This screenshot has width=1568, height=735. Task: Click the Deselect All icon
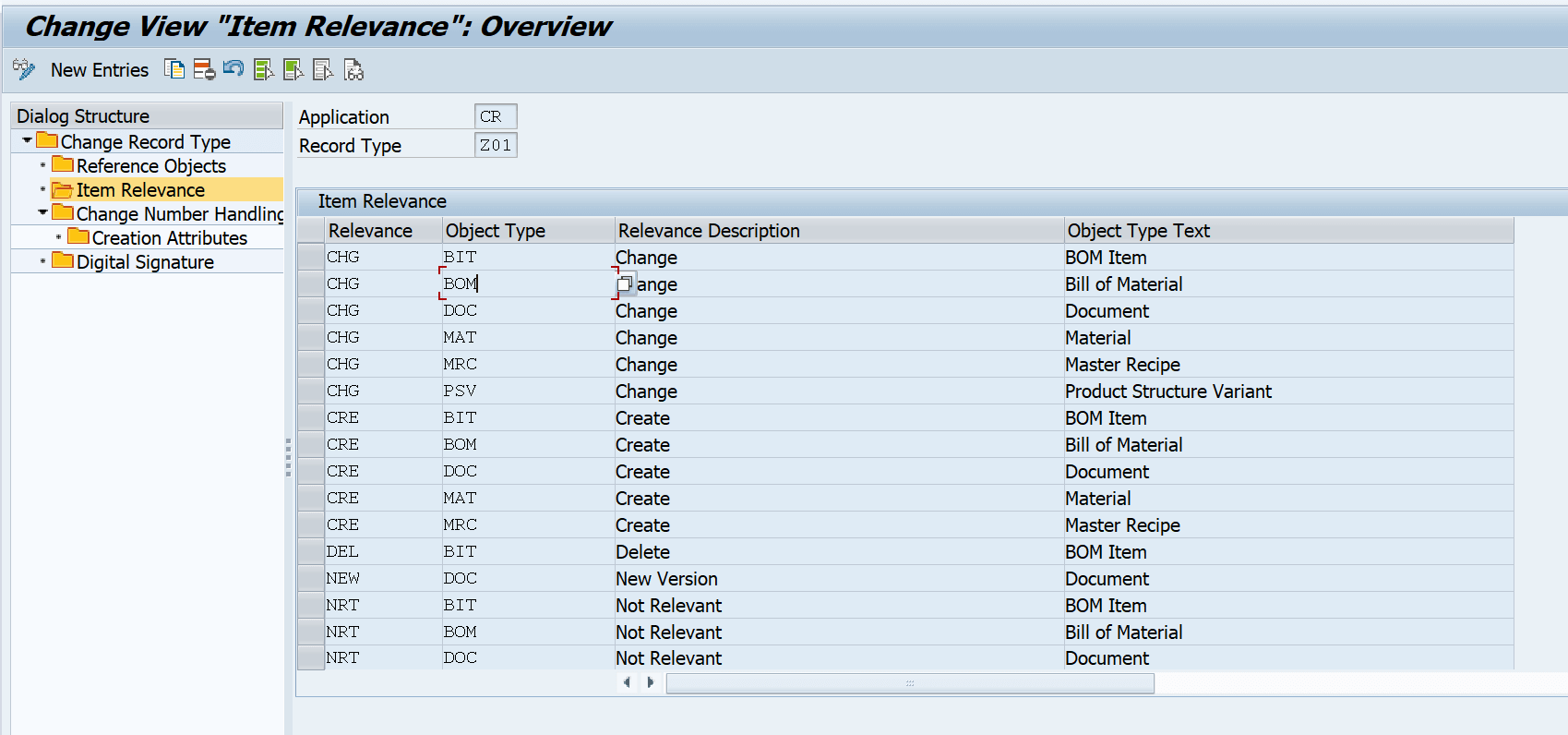[323, 69]
